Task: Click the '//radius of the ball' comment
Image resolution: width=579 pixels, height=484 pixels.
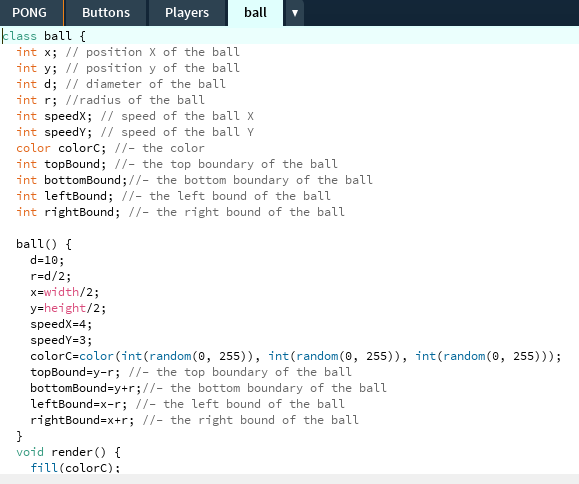Action: coord(135,100)
